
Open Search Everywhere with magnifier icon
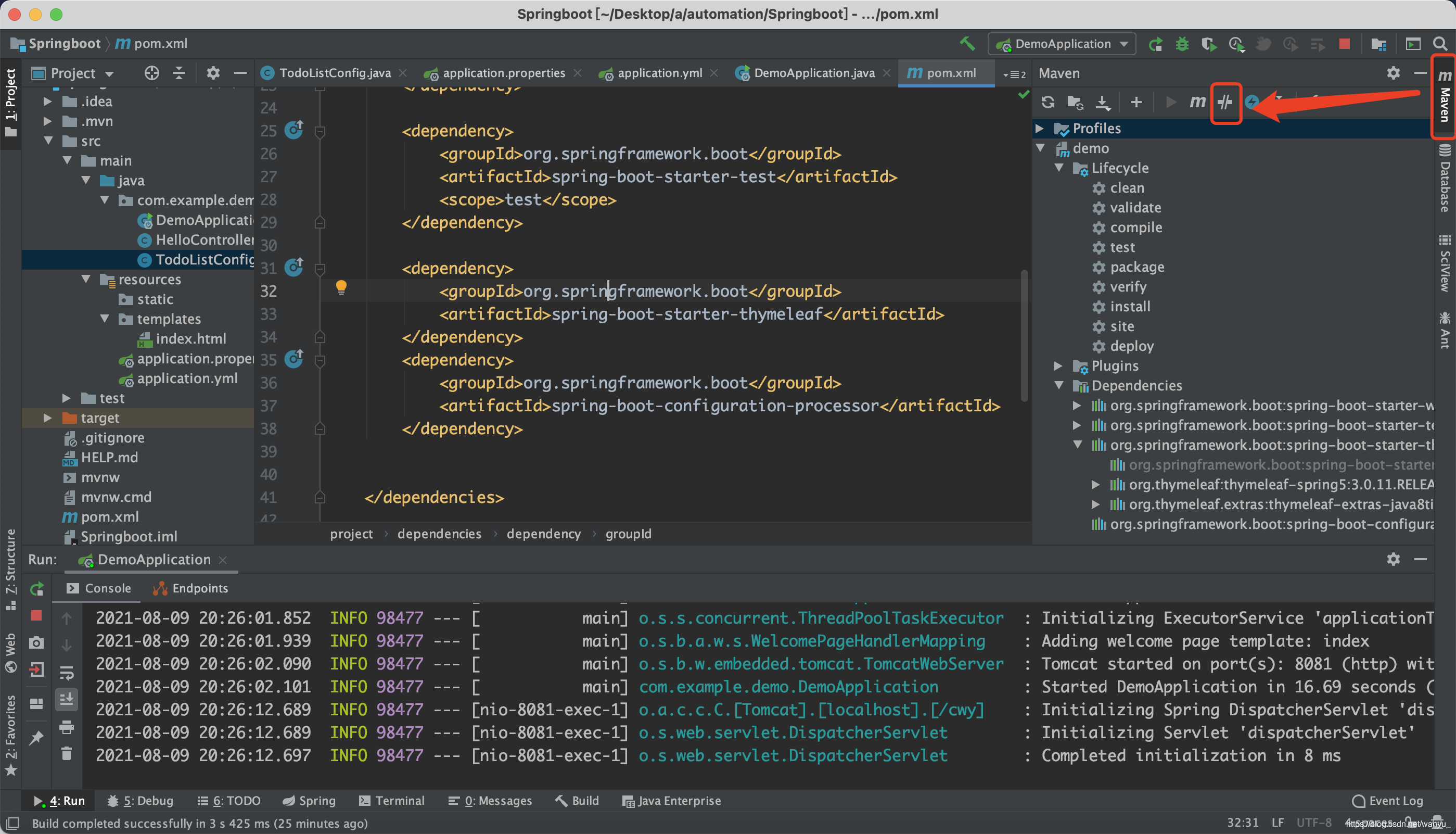[x=1440, y=44]
